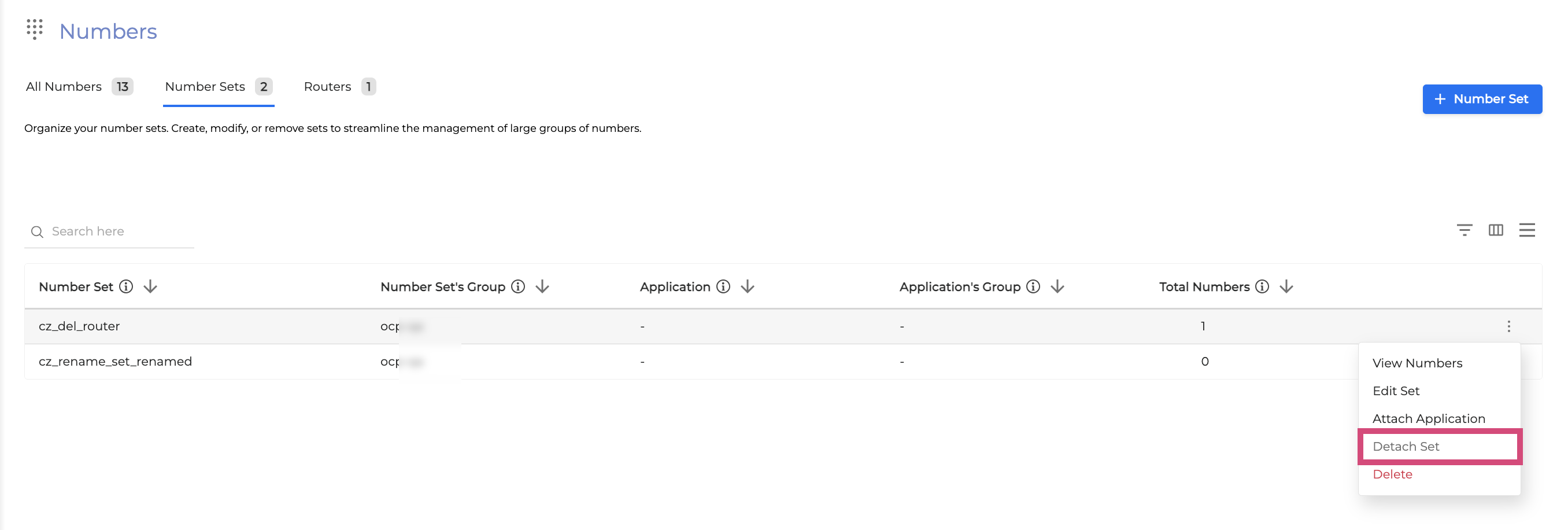Select Attach Application menu option

pyautogui.click(x=1429, y=419)
